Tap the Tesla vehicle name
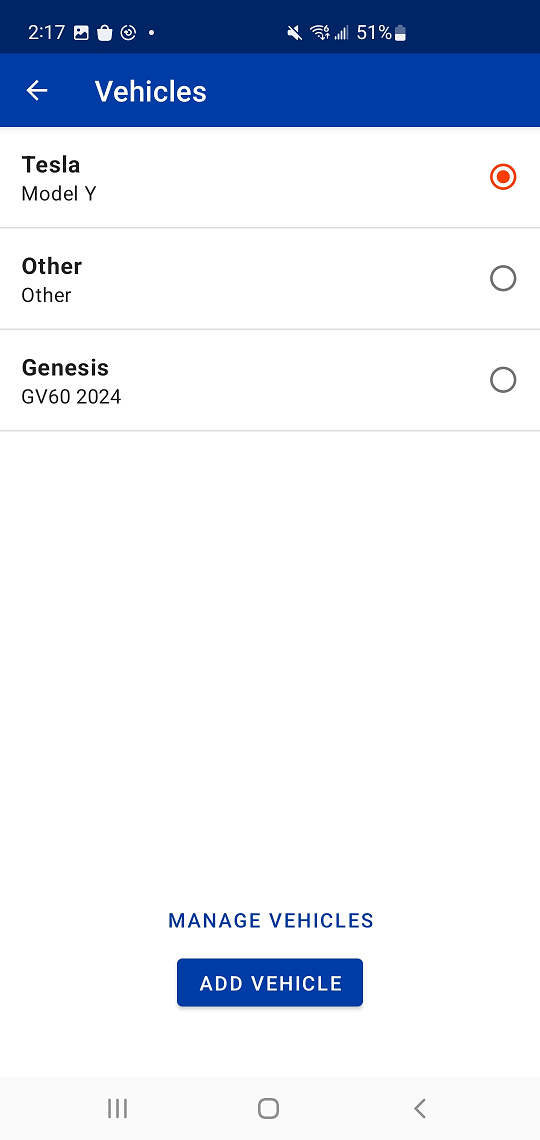This screenshot has height=1140, width=540. click(51, 164)
